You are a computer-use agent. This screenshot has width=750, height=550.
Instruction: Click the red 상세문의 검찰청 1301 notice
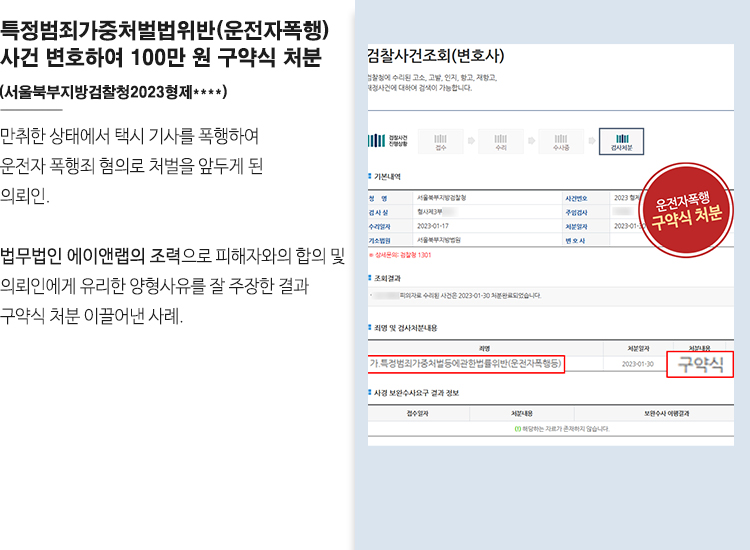tap(402, 255)
